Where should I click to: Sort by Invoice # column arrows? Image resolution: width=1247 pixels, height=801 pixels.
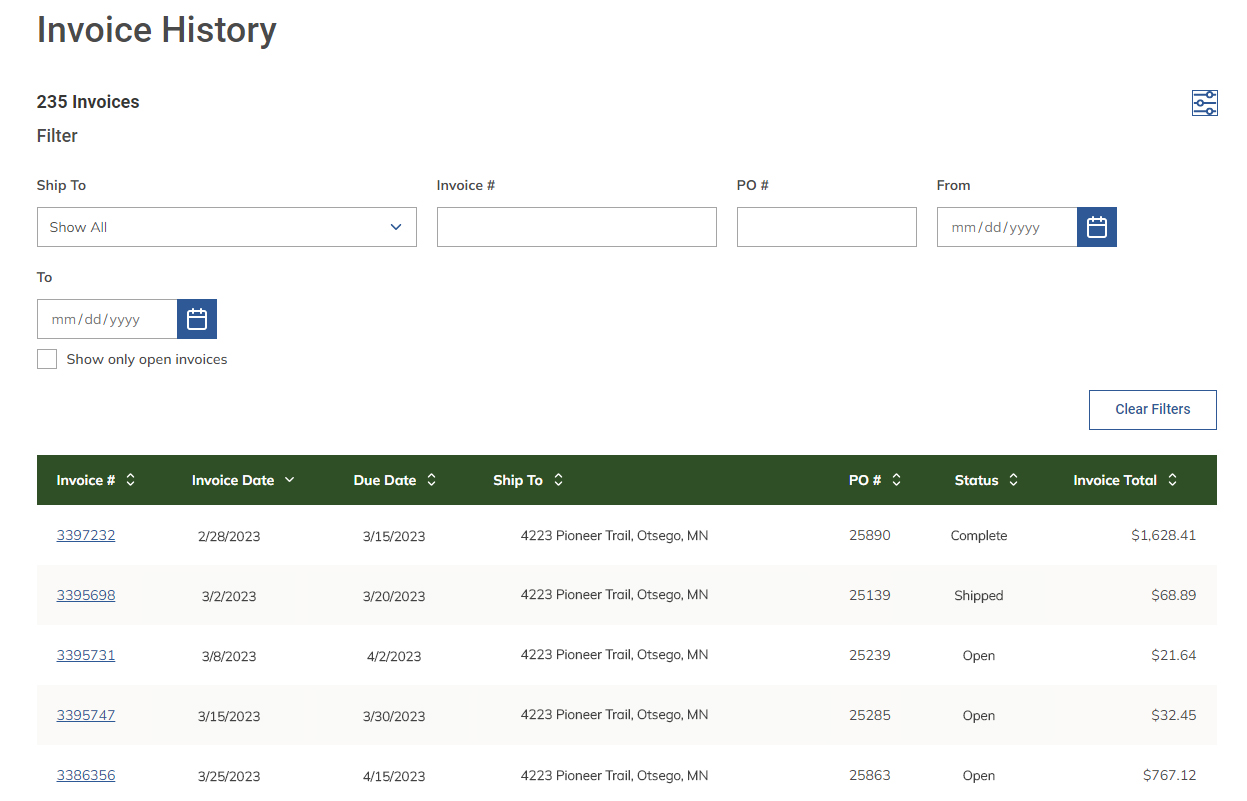point(130,480)
